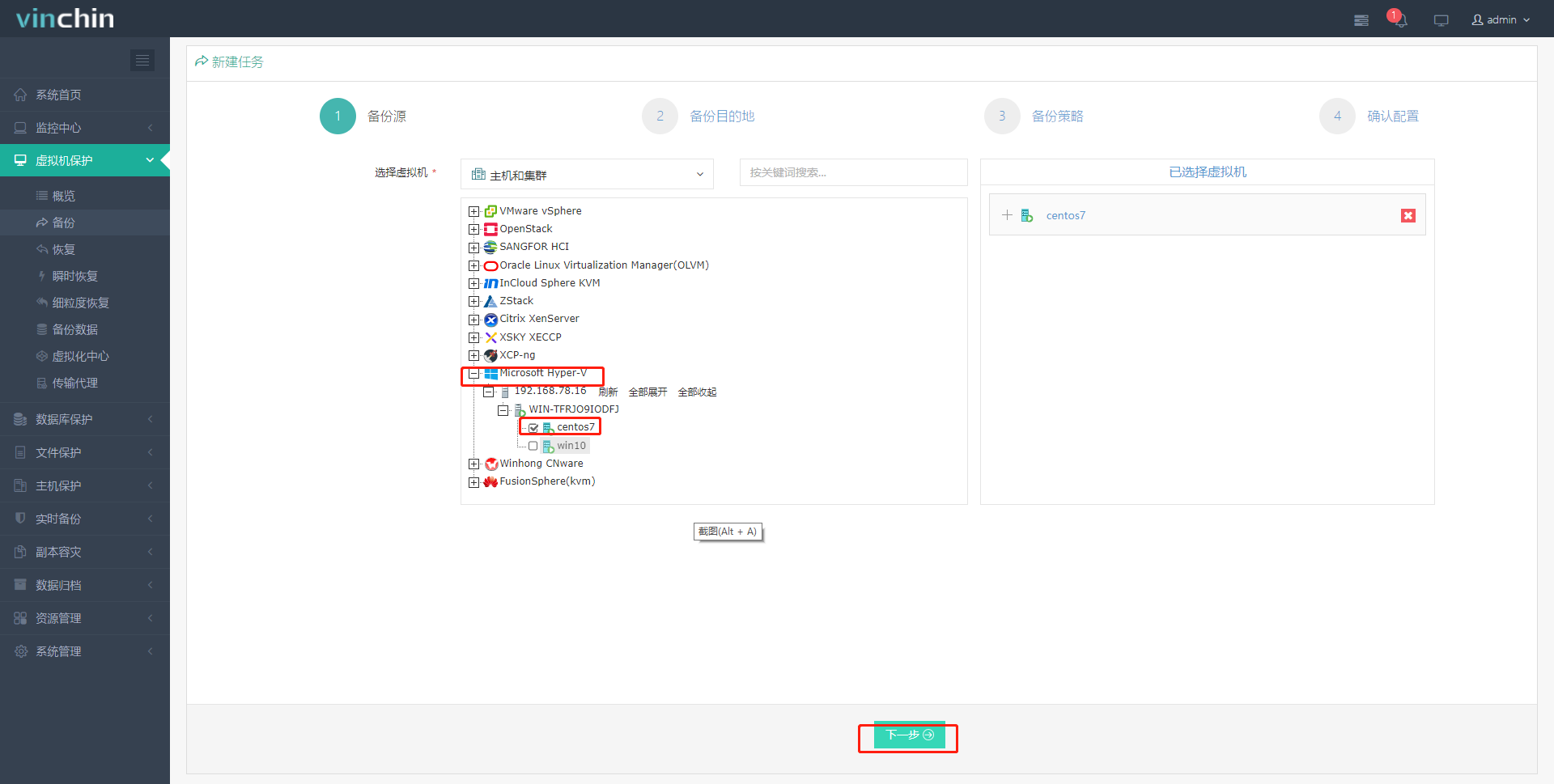
Task: Toggle the sidebar hamburger menu icon
Action: (142, 60)
